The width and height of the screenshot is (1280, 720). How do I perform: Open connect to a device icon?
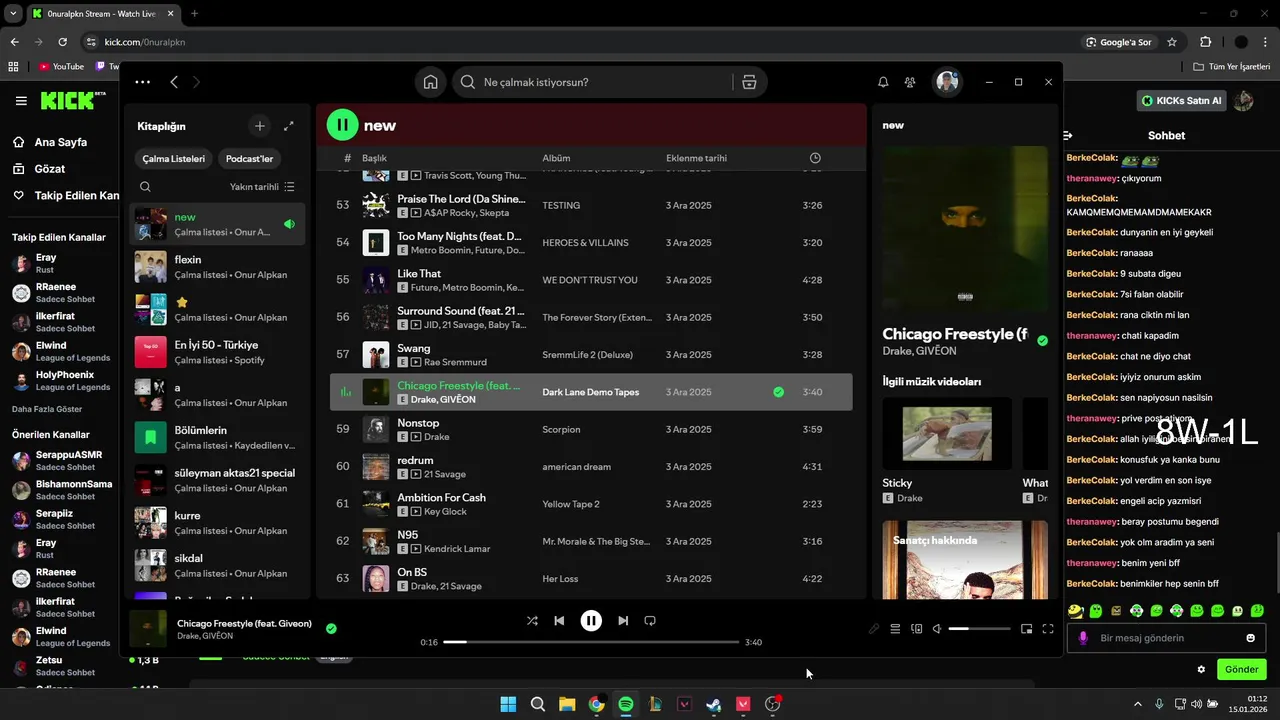(916, 629)
